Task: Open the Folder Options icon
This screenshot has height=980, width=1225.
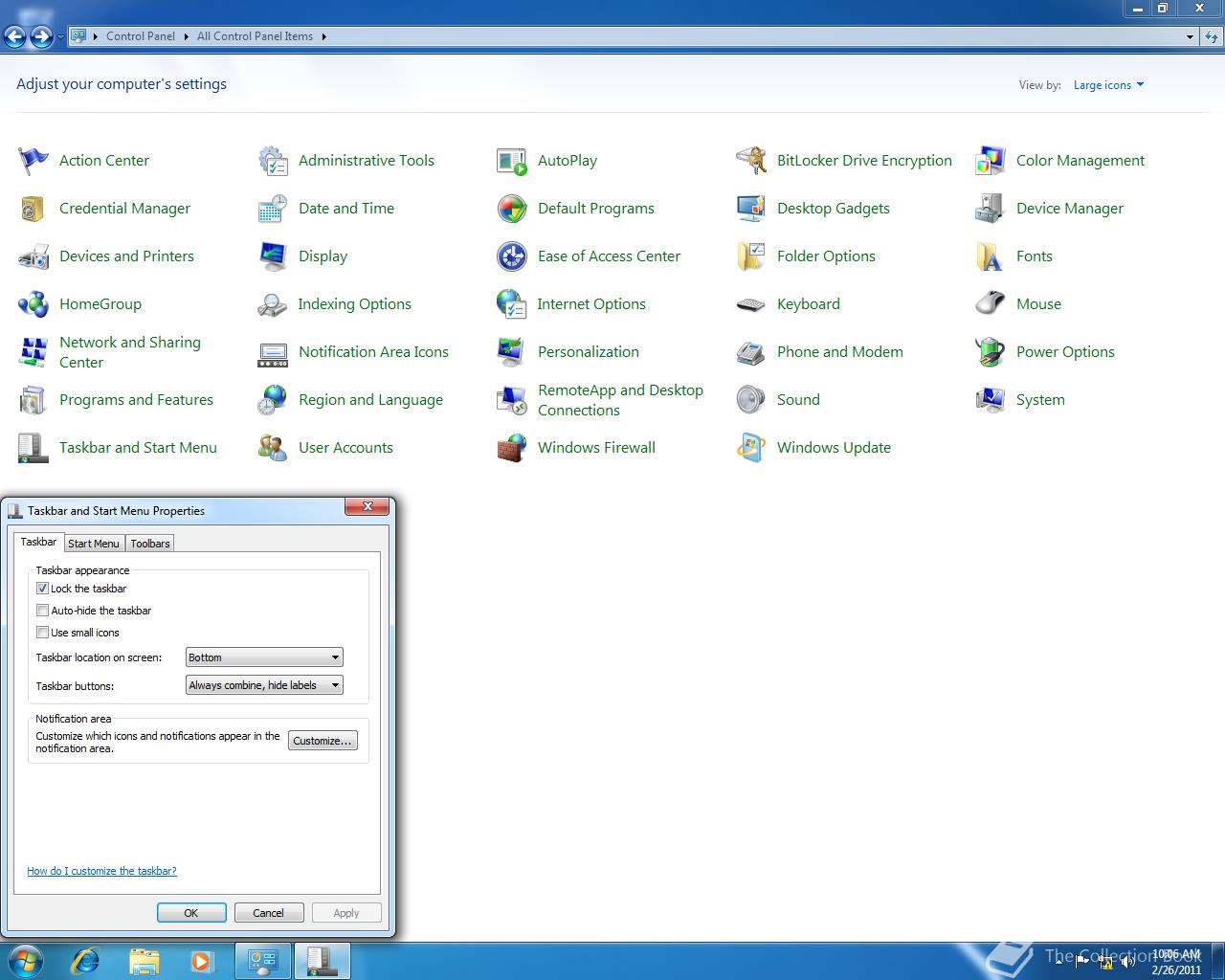Action: coord(751,256)
